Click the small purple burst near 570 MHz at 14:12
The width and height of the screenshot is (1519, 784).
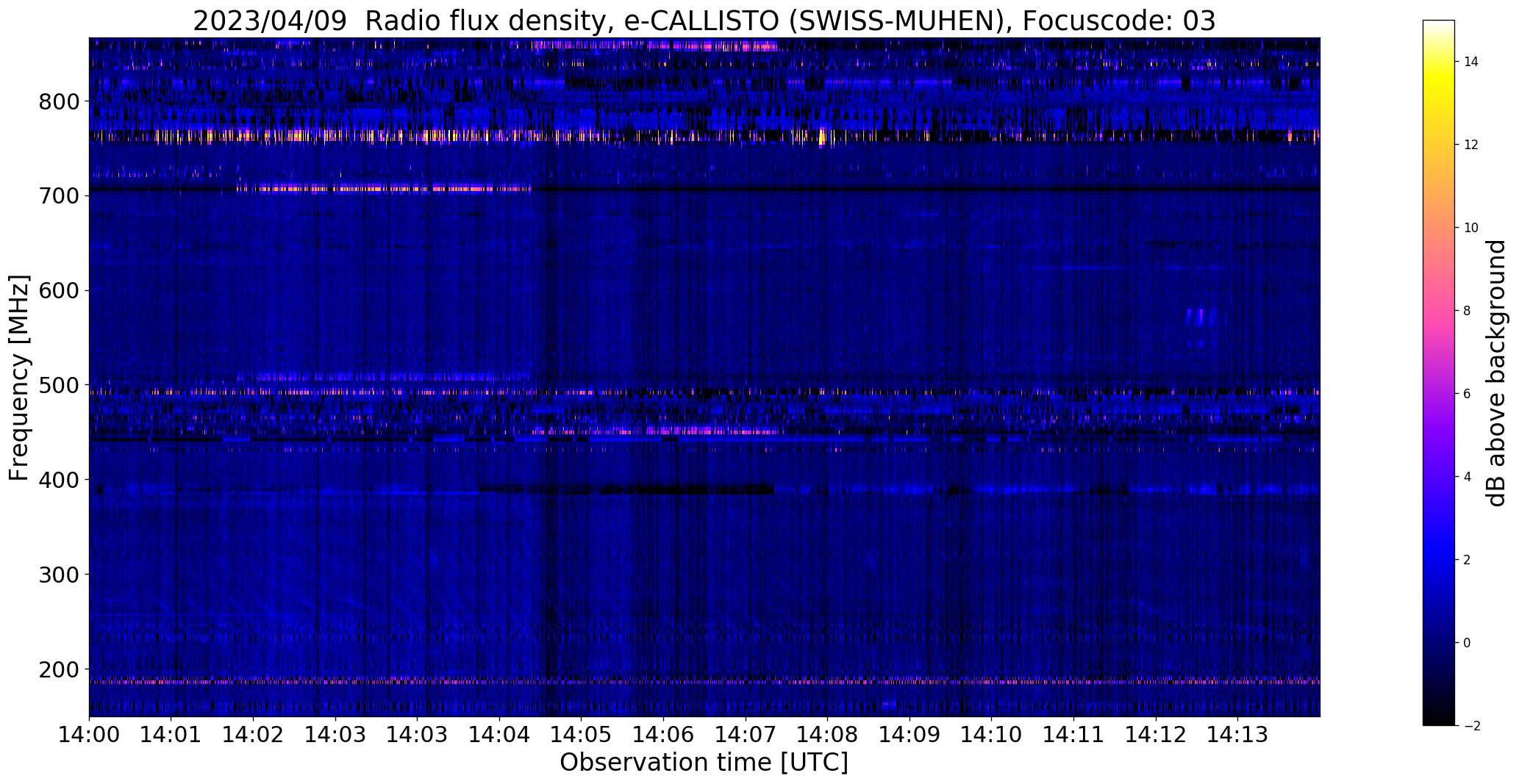[x=1201, y=317]
